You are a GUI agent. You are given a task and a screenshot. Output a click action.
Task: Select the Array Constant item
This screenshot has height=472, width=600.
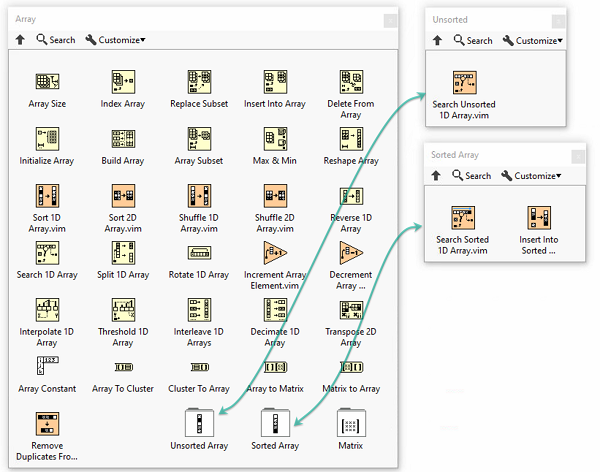(47, 366)
